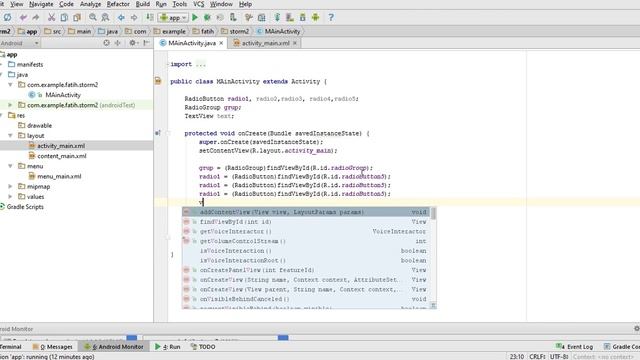Click Scroll from Source icon in project panel

107,43
